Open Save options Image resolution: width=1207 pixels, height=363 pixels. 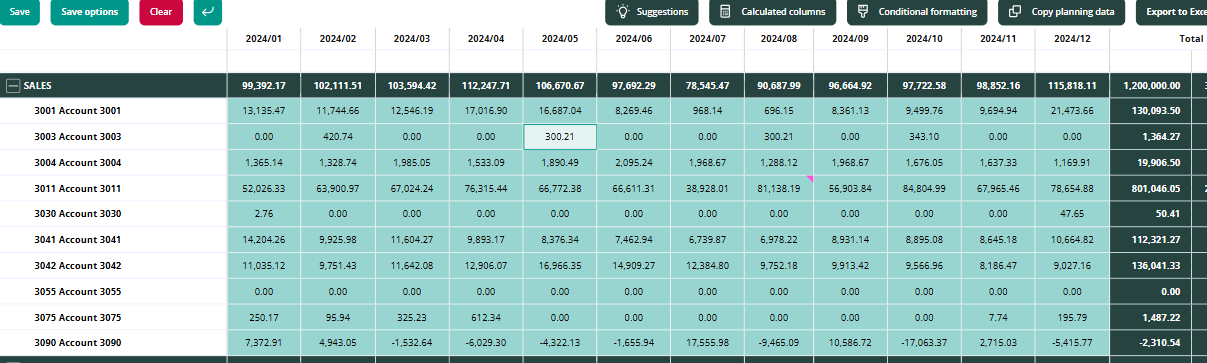(x=90, y=12)
